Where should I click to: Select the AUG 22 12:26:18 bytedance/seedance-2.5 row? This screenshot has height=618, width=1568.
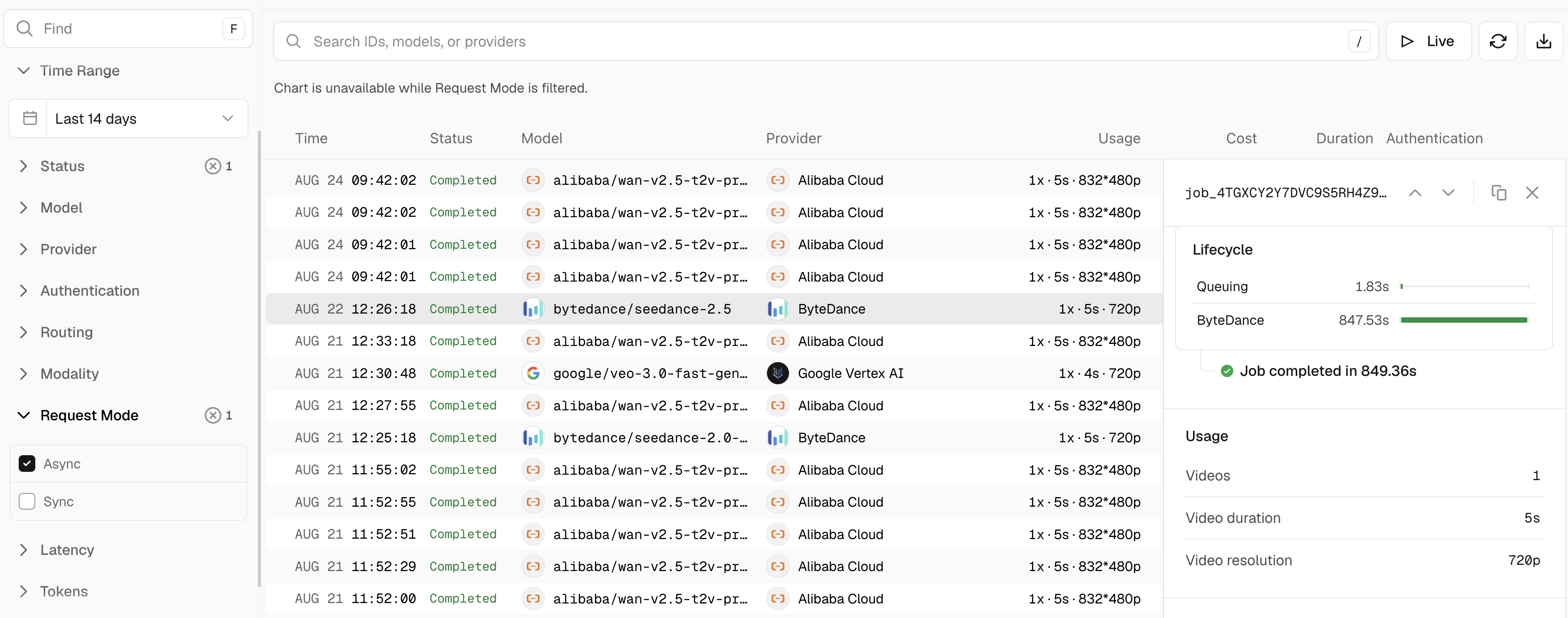click(714, 309)
